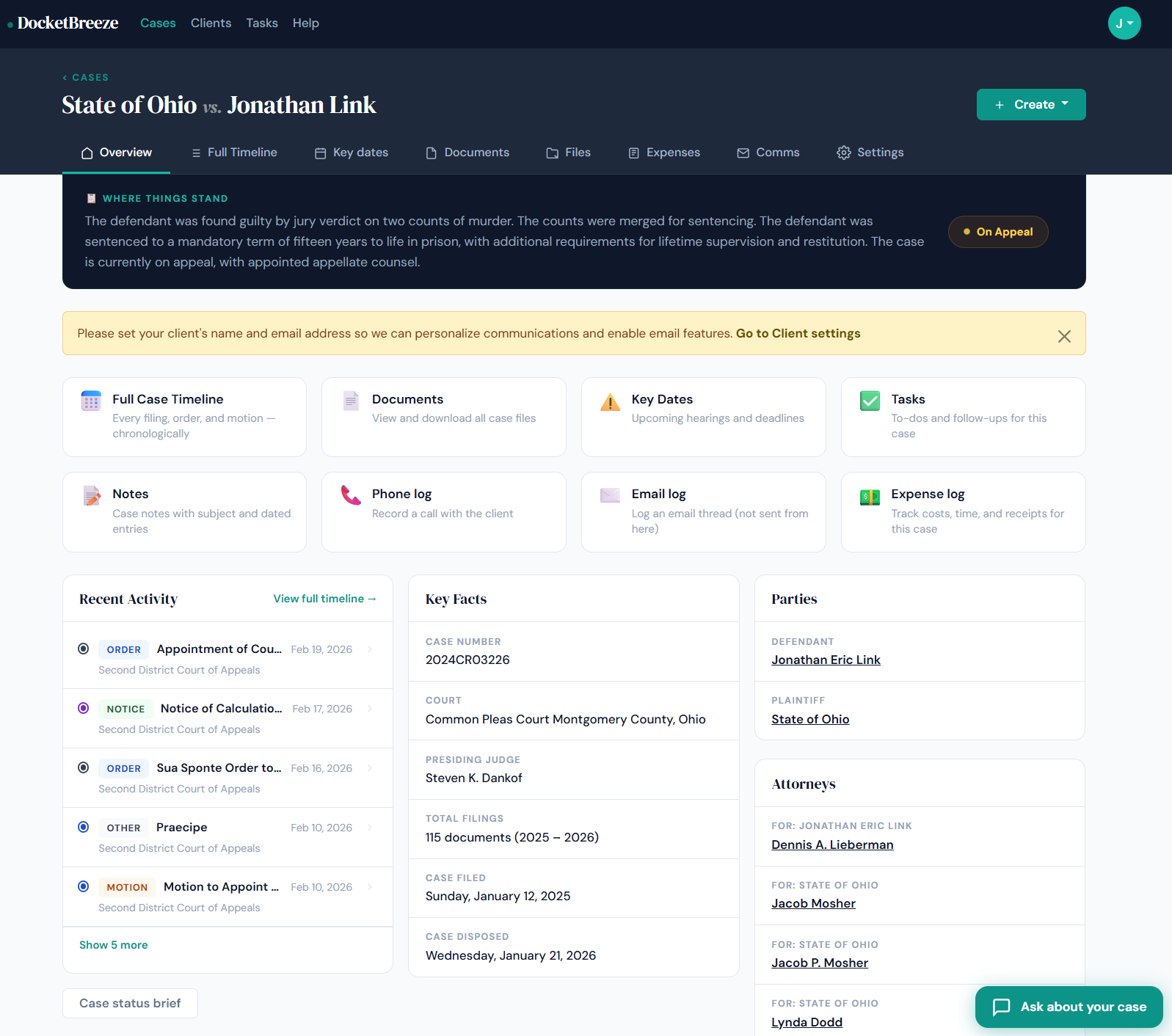Open the Create dropdown button
This screenshot has height=1036, width=1172.
click(x=1030, y=105)
